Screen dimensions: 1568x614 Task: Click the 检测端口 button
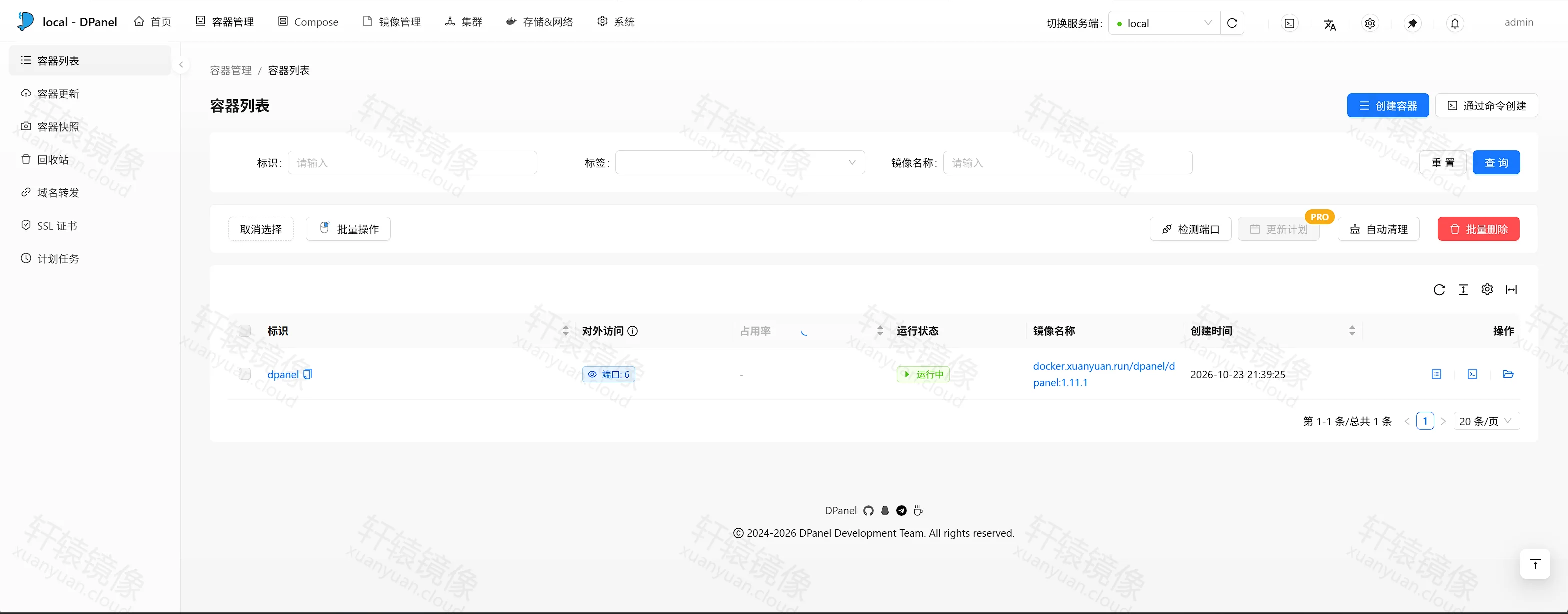coord(1190,229)
